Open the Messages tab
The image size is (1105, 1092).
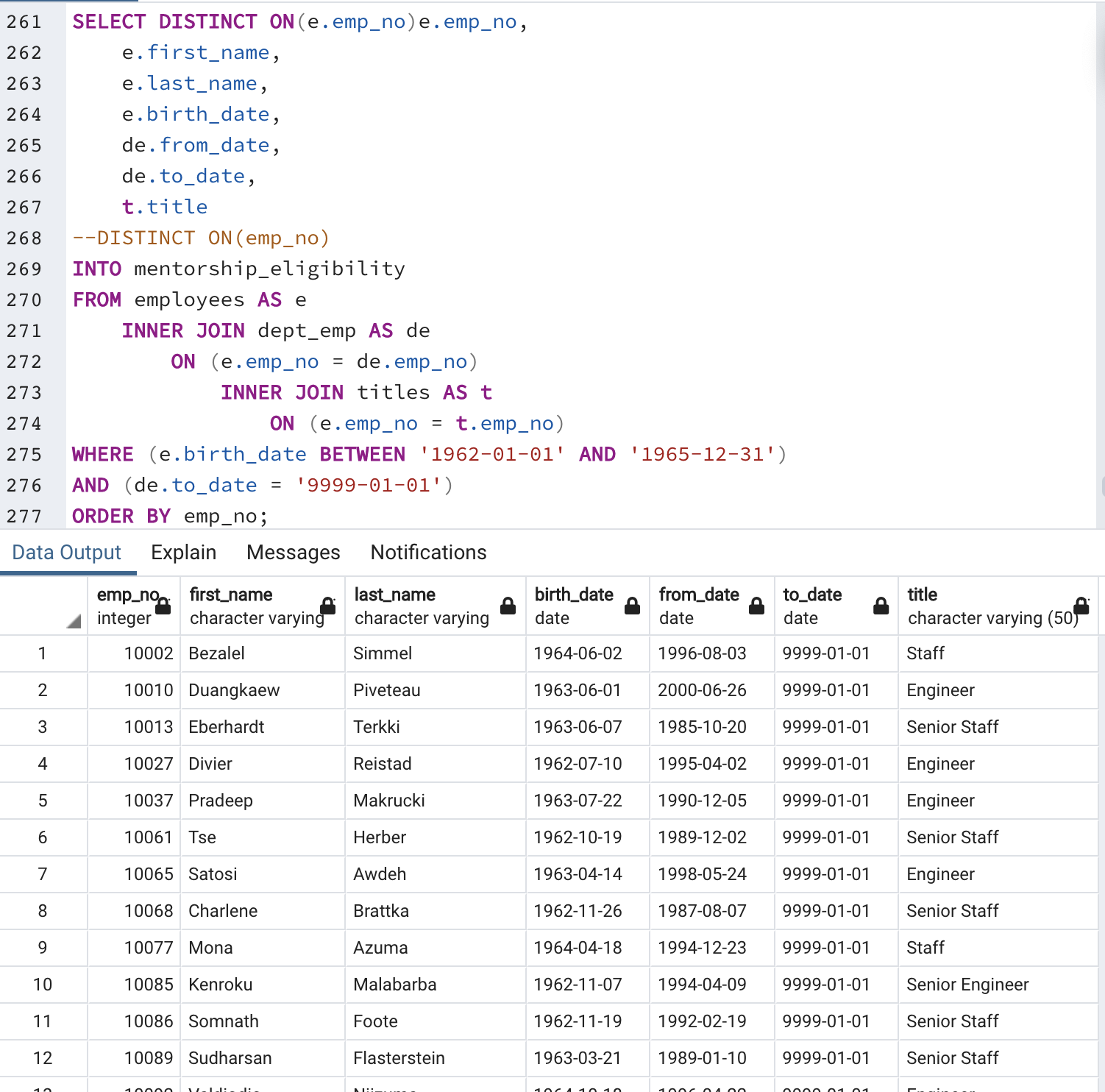pyautogui.click(x=293, y=552)
